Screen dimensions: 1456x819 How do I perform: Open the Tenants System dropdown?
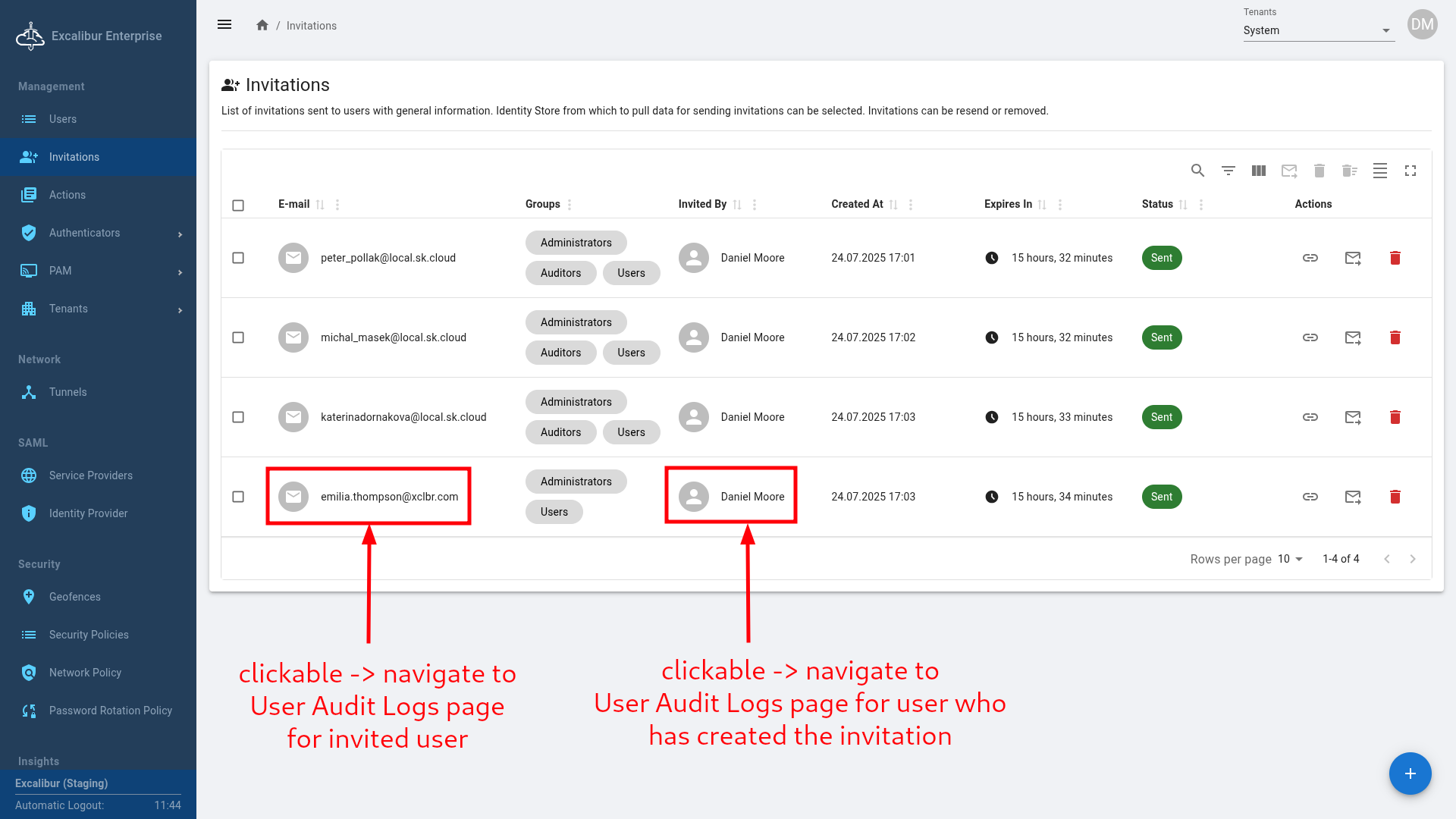[1318, 30]
